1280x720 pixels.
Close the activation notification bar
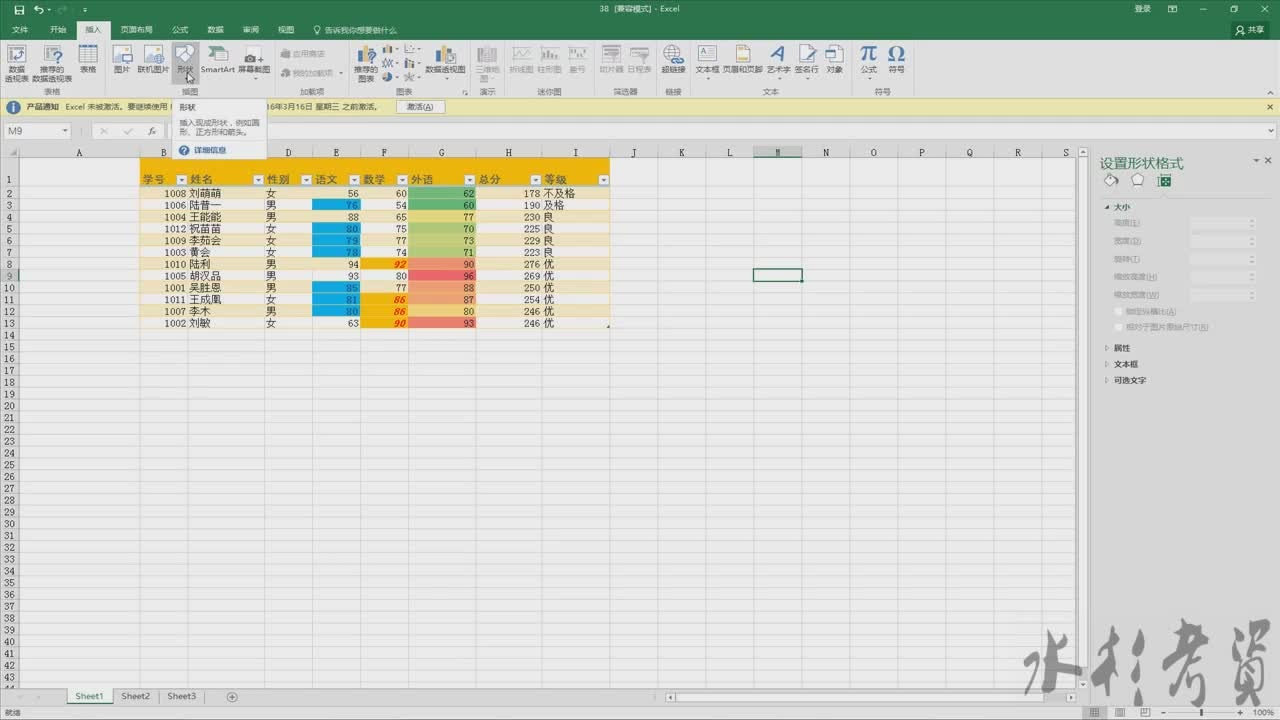click(x=1270, y=107)
